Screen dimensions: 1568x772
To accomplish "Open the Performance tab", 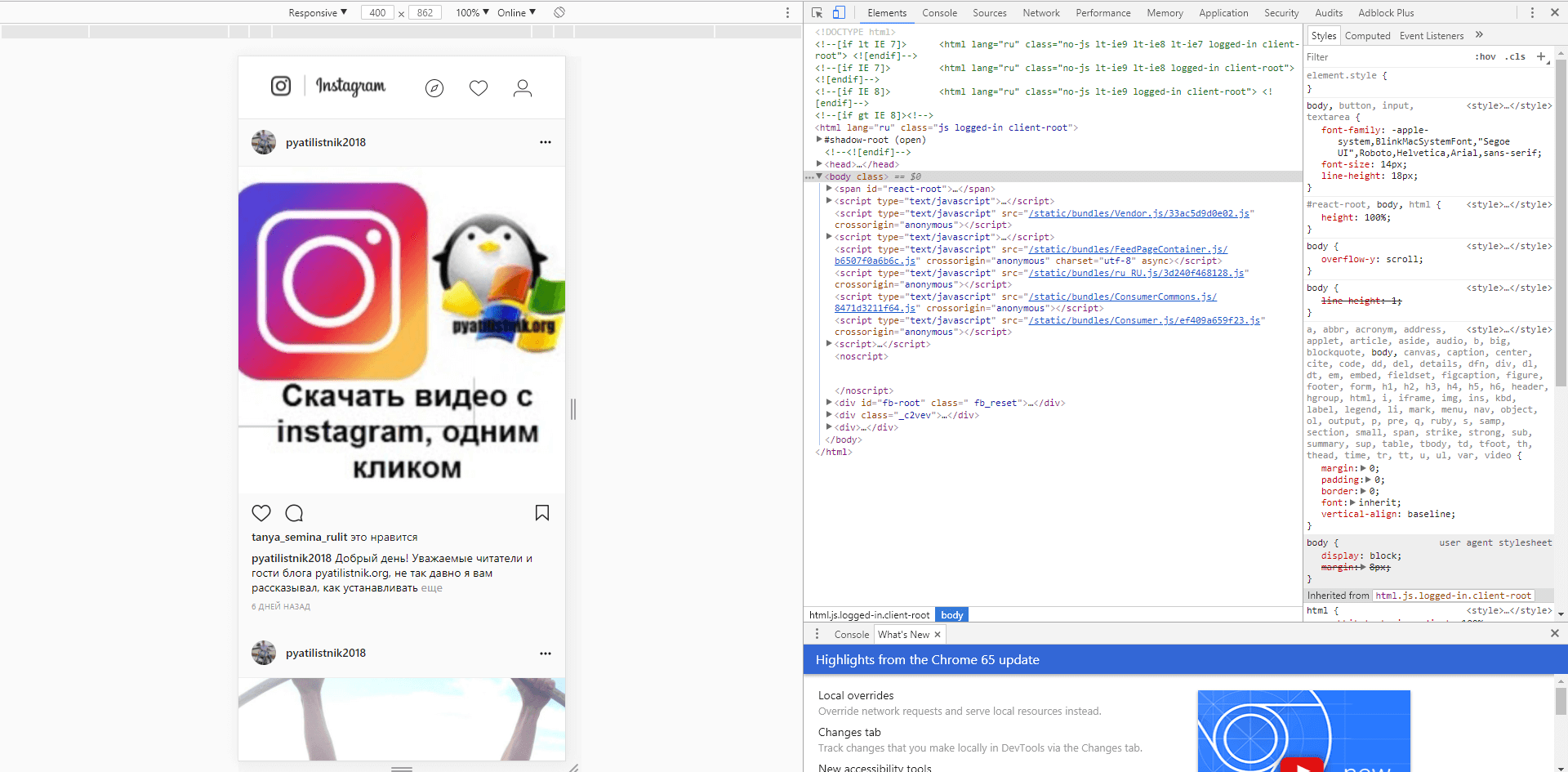I will (1103, 12).
